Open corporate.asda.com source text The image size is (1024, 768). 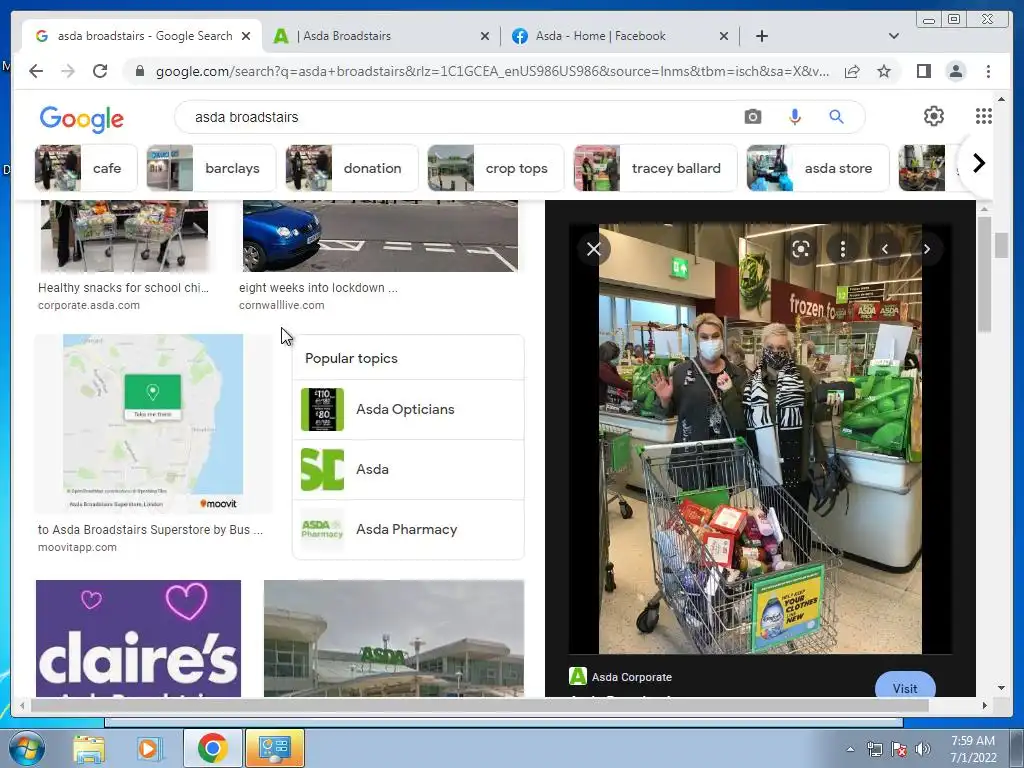(89, 305)
